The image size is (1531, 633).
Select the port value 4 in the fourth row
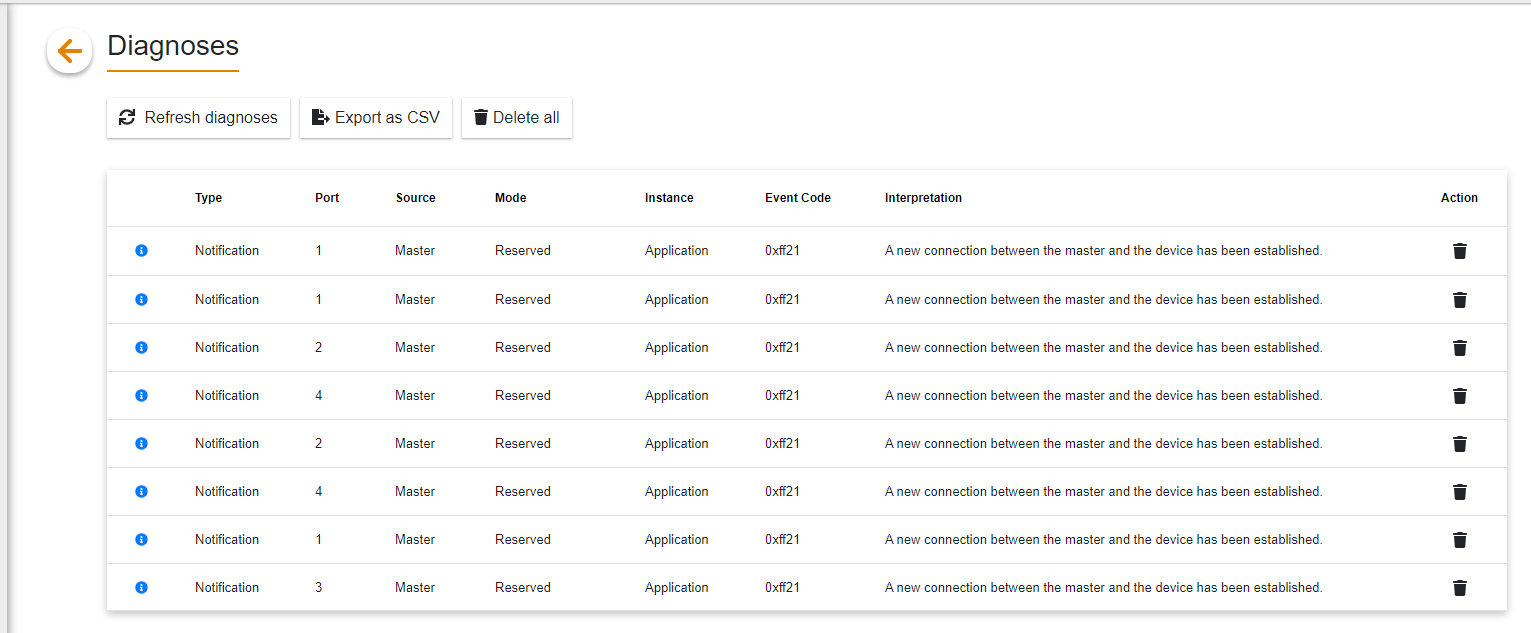click(319, 396)
